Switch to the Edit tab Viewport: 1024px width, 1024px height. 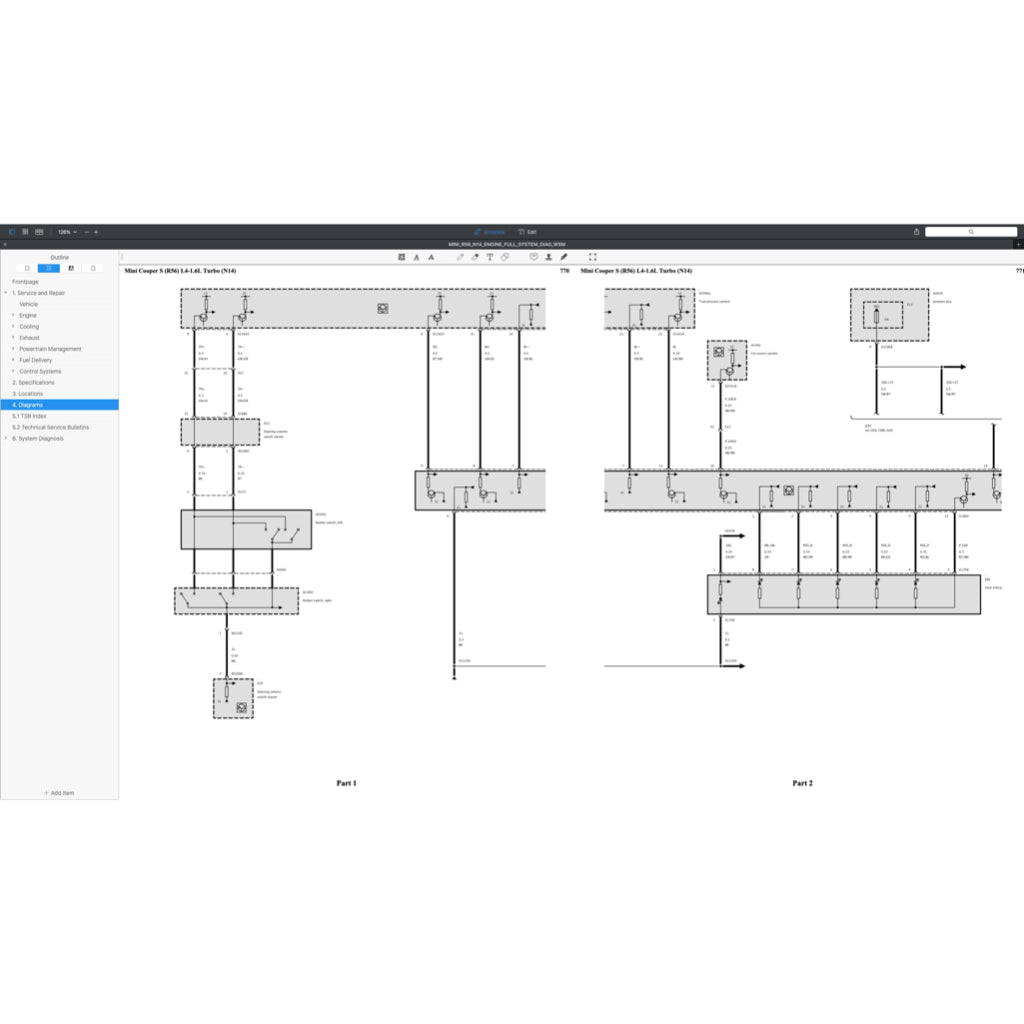pos(527,232)
